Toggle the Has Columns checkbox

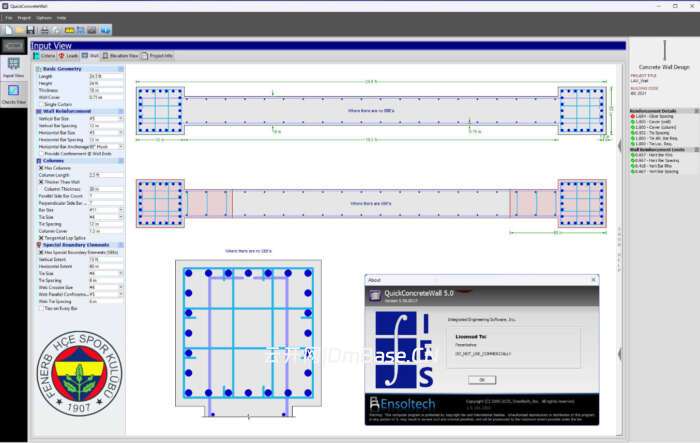tap(41, 168)
